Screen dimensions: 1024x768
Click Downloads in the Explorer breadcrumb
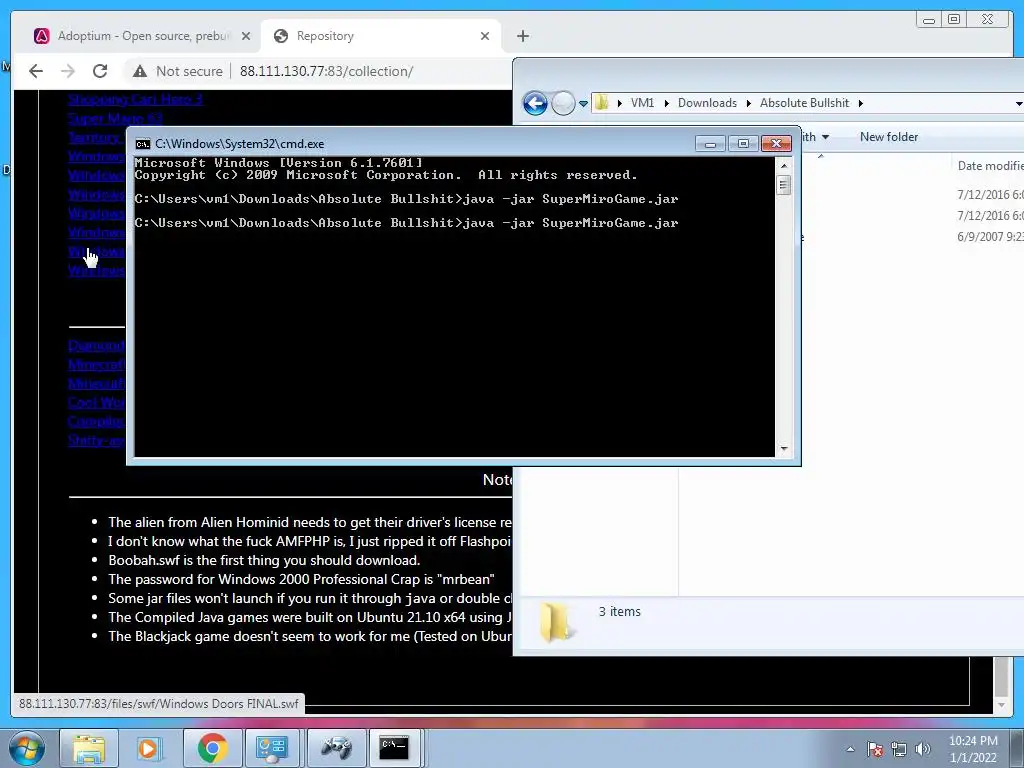coord(707,103)
